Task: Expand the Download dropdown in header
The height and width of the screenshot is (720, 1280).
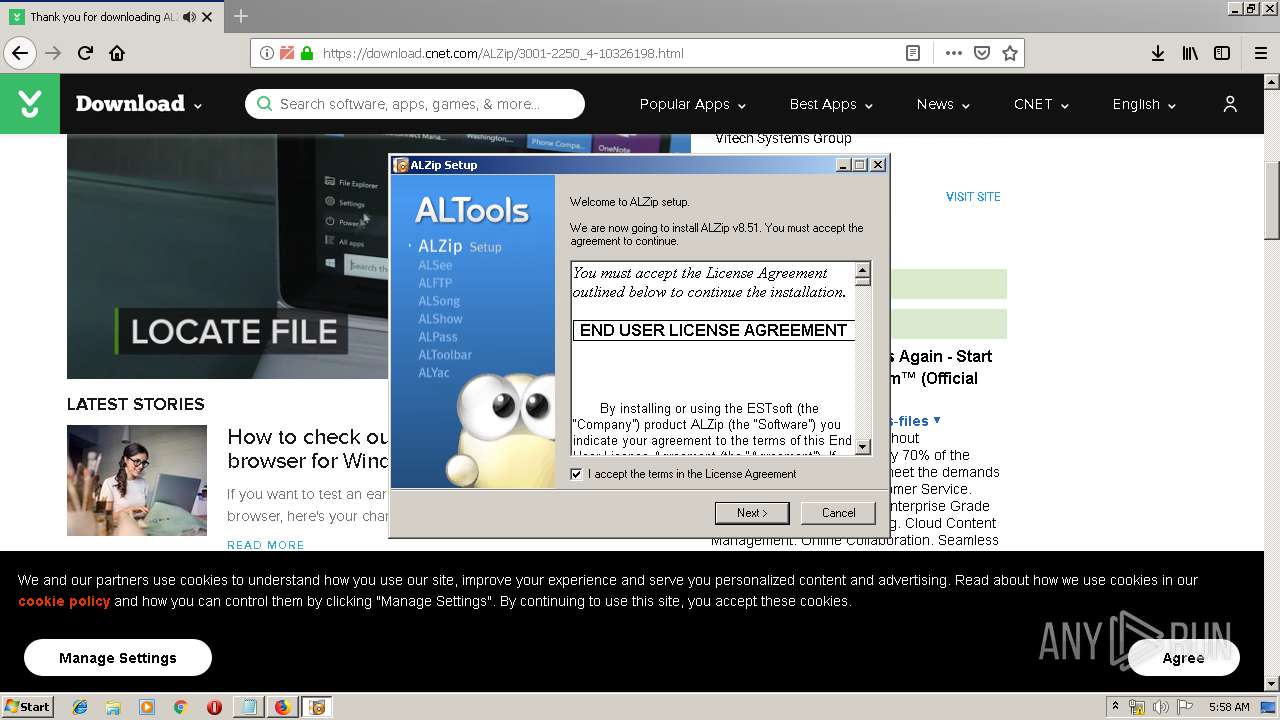Action: pos(139,104)
